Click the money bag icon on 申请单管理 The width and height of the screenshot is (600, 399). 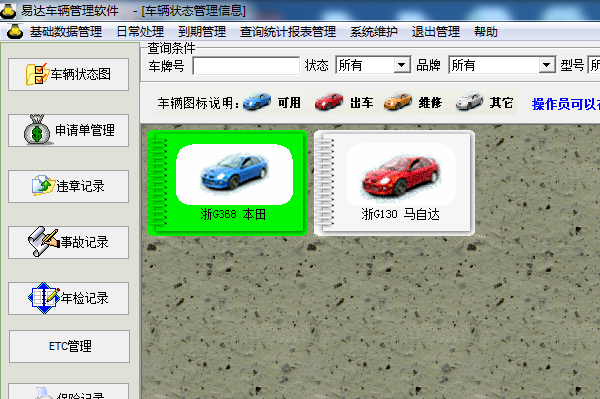pos(37,130)
